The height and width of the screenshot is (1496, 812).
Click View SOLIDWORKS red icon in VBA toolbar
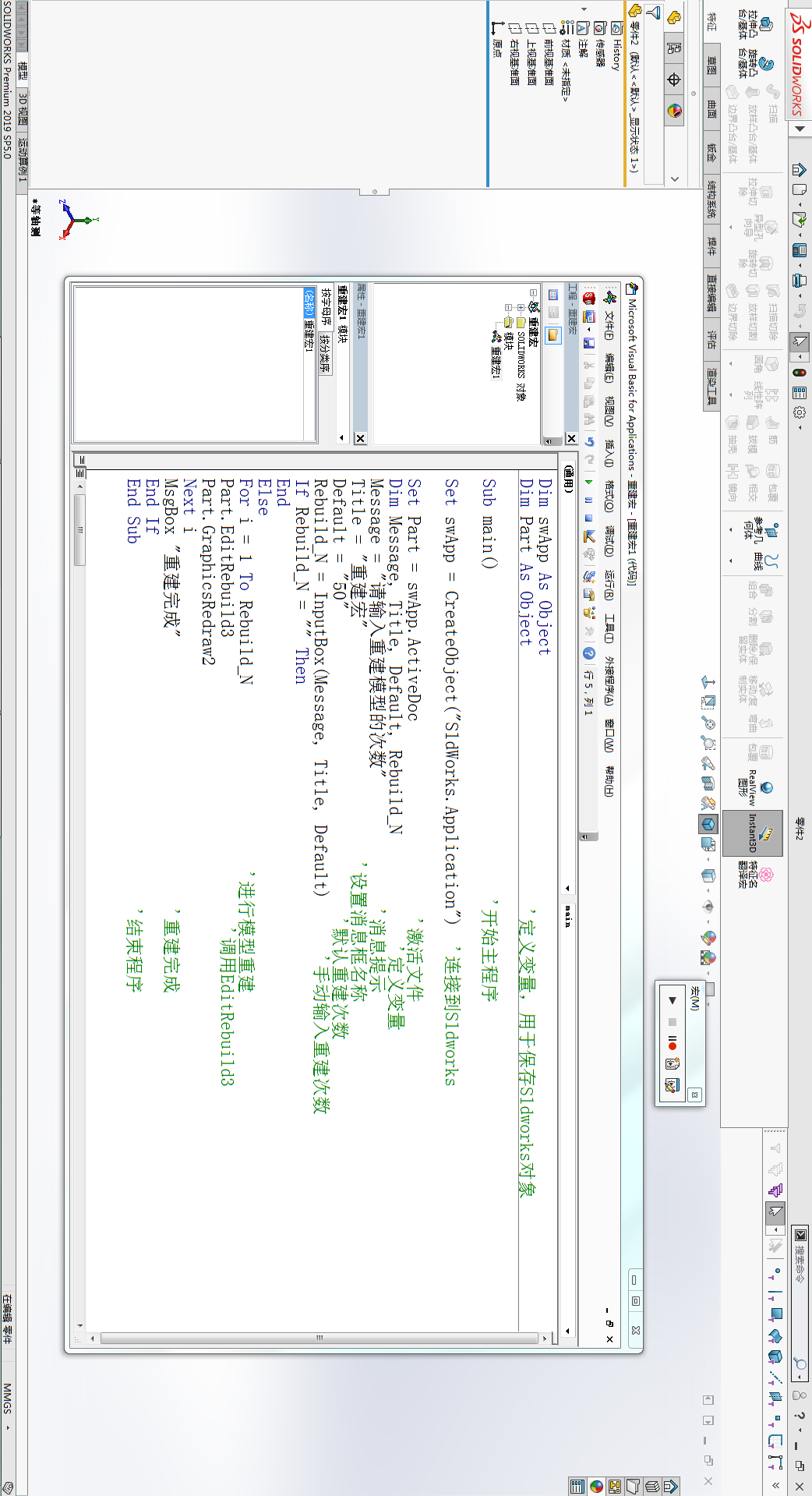pyautogui.click(x=589, y=298)
